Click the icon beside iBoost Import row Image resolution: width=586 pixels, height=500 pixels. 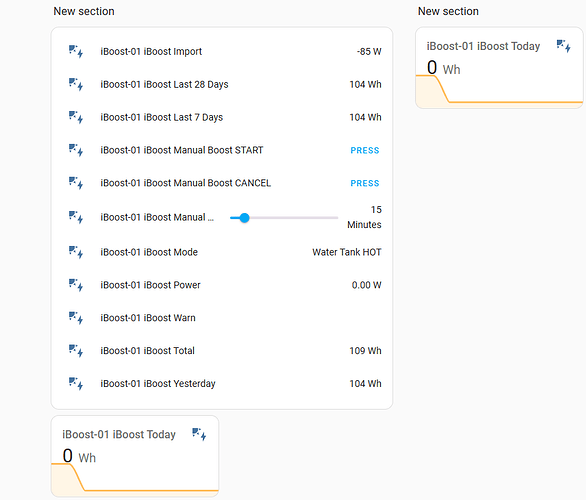pos(76,51)
